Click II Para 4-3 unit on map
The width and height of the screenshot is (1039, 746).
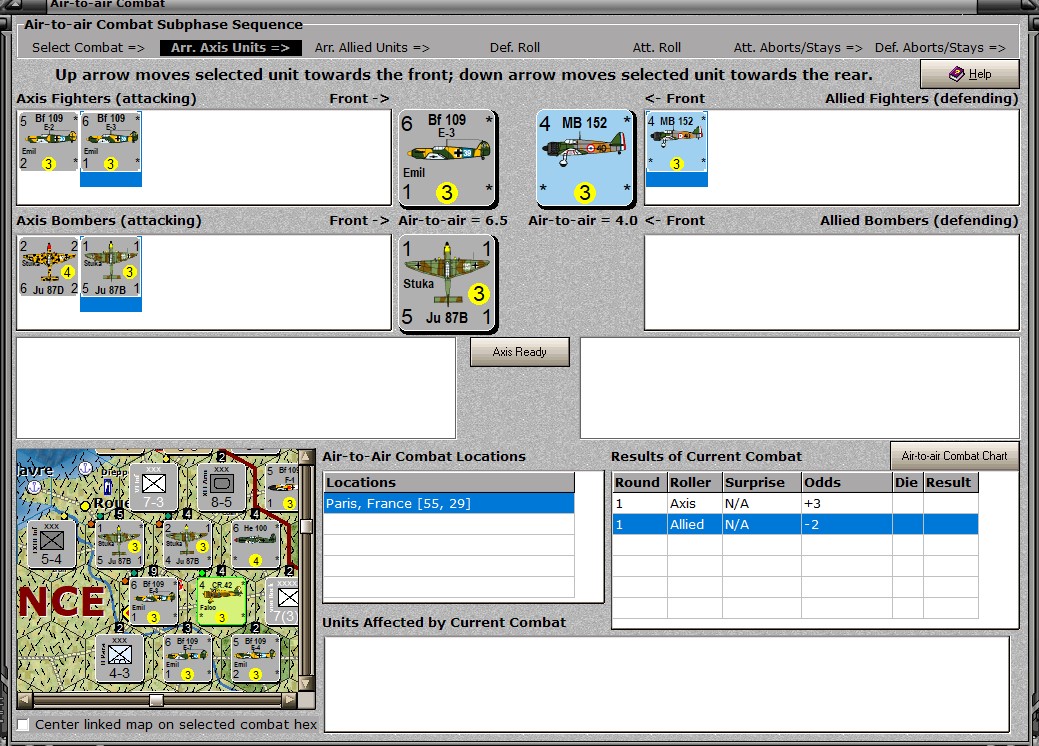119,659
